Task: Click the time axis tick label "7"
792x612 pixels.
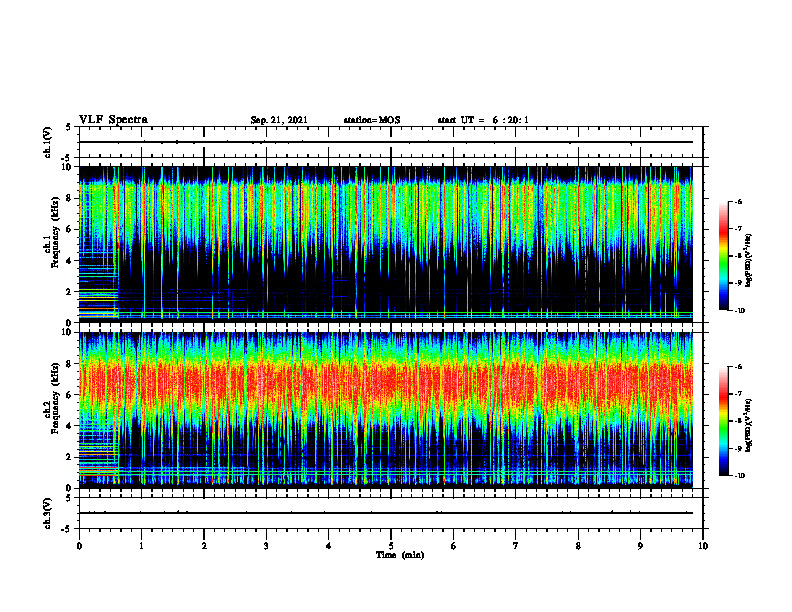Action: [516, 546]
